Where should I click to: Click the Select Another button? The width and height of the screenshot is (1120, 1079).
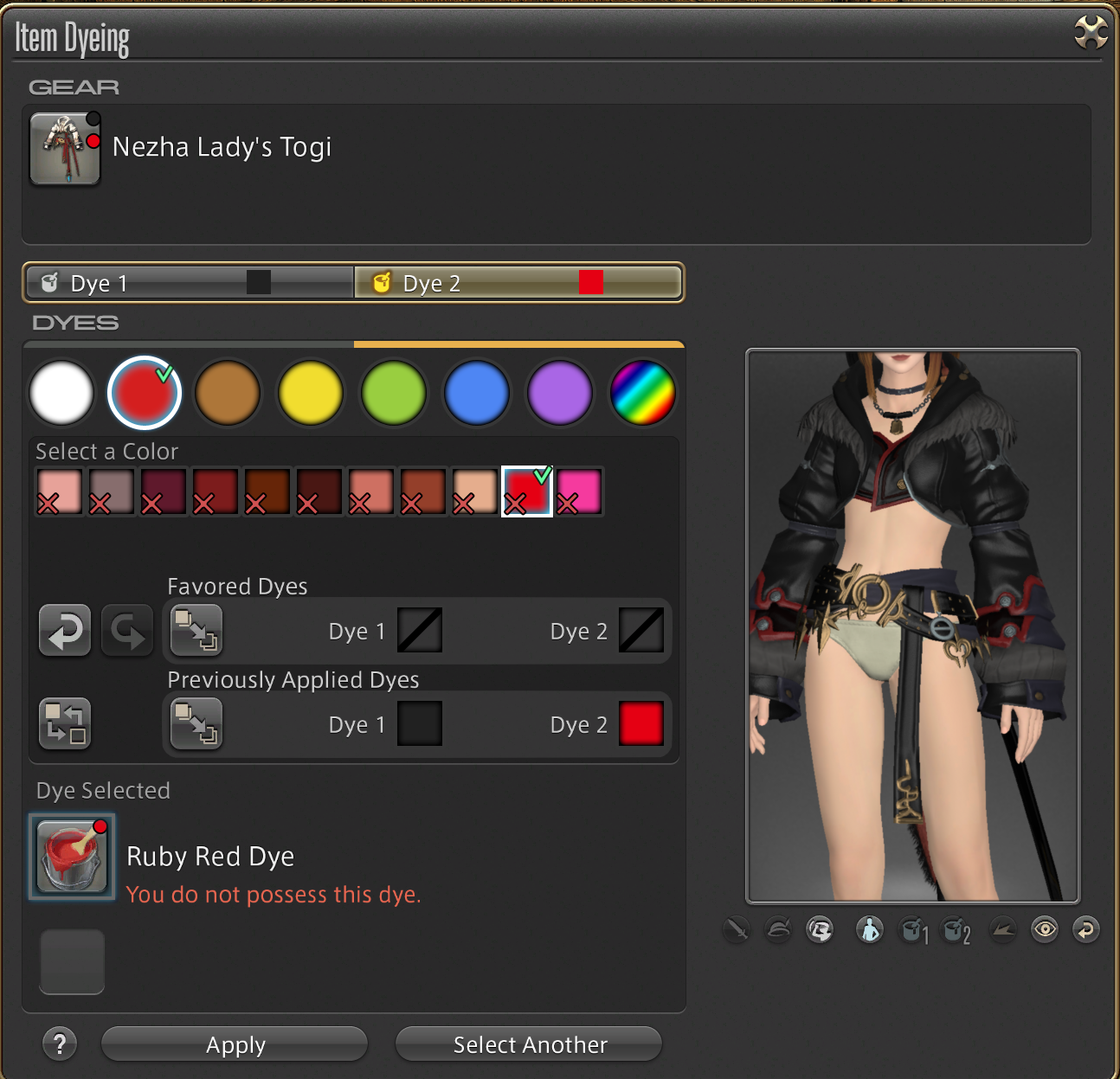(529, 1044)
